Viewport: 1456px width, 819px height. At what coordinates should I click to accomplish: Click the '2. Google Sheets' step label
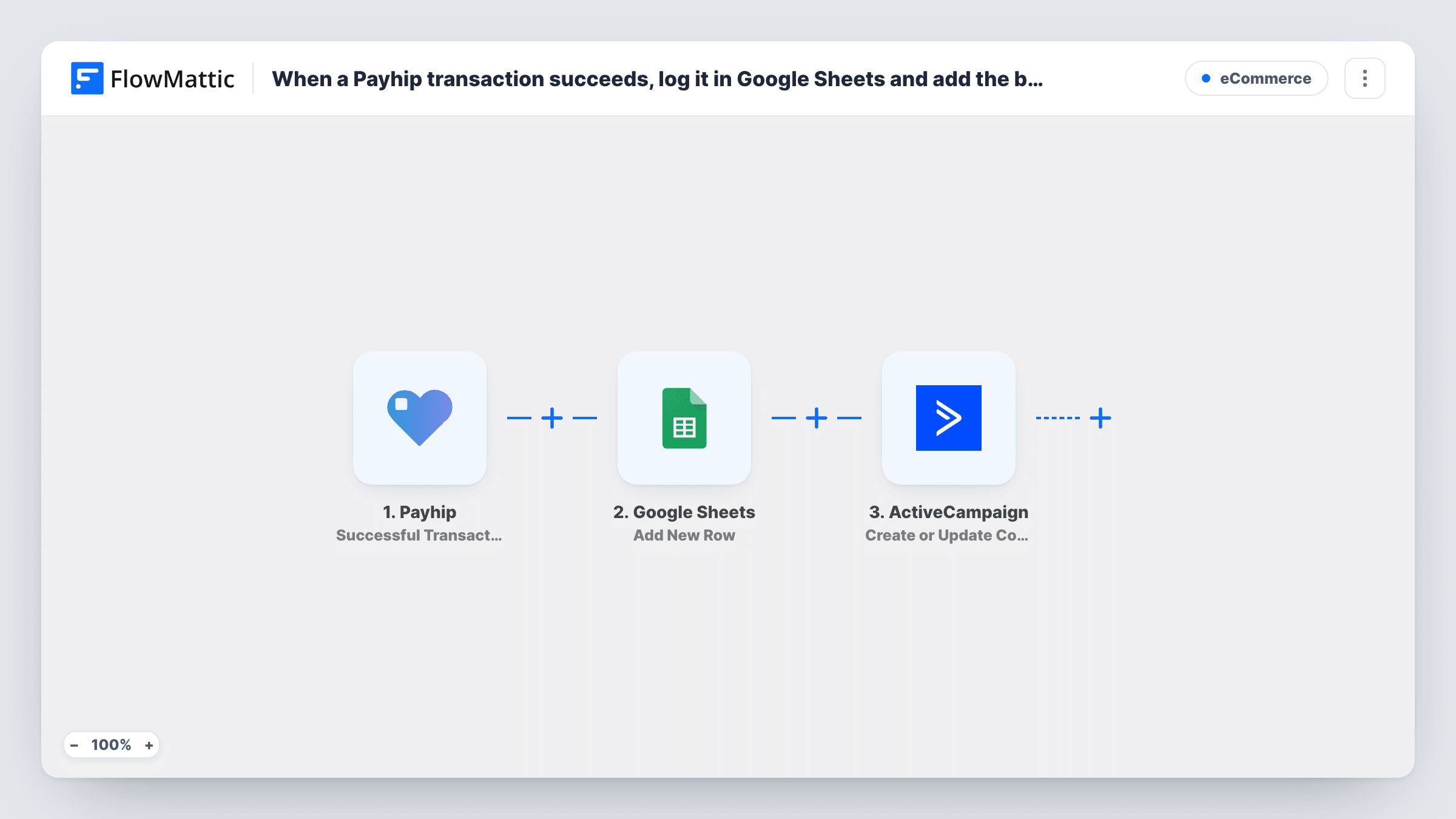click(x=684, y=512)
